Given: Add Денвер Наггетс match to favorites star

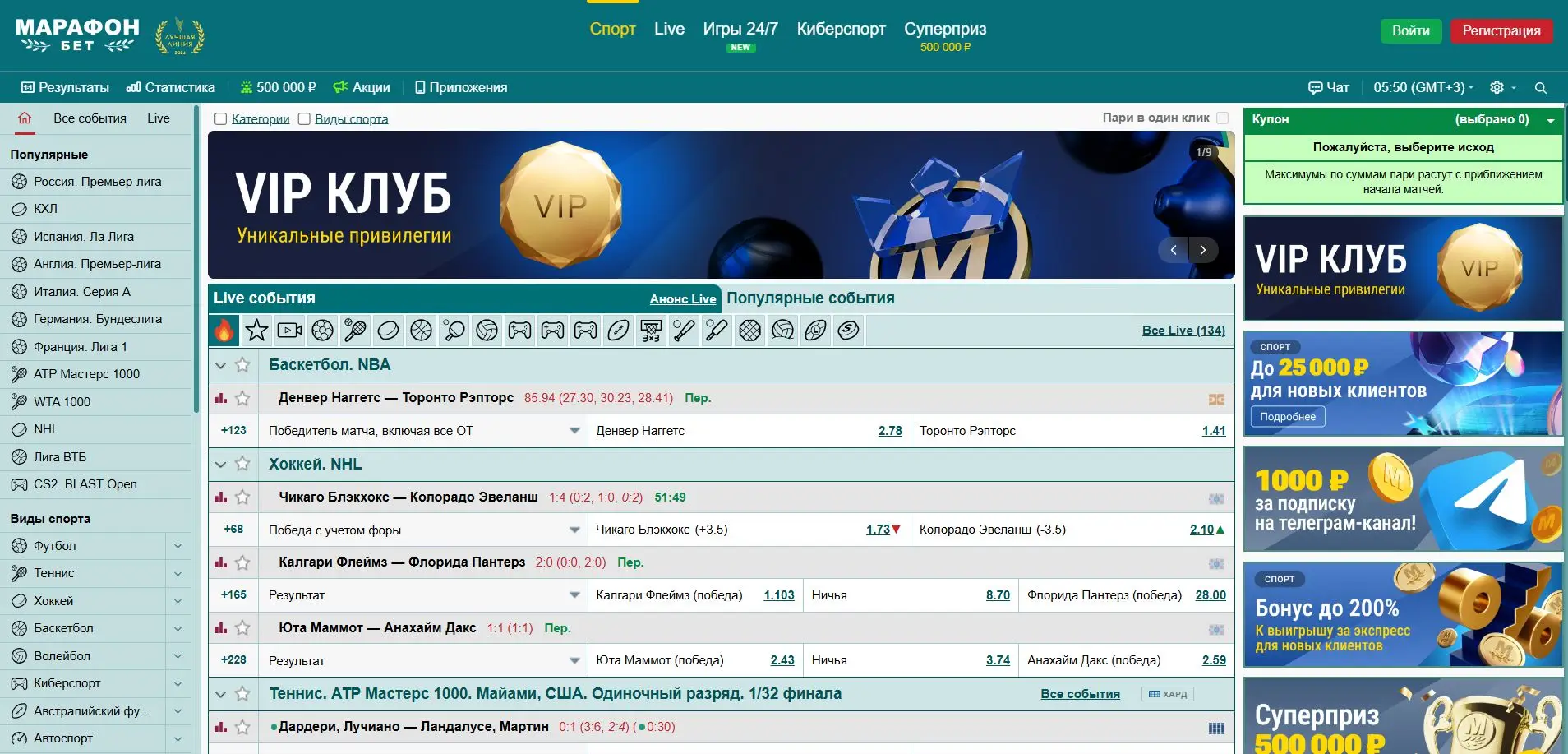Looking at the screenshot, I should [242, 399].
